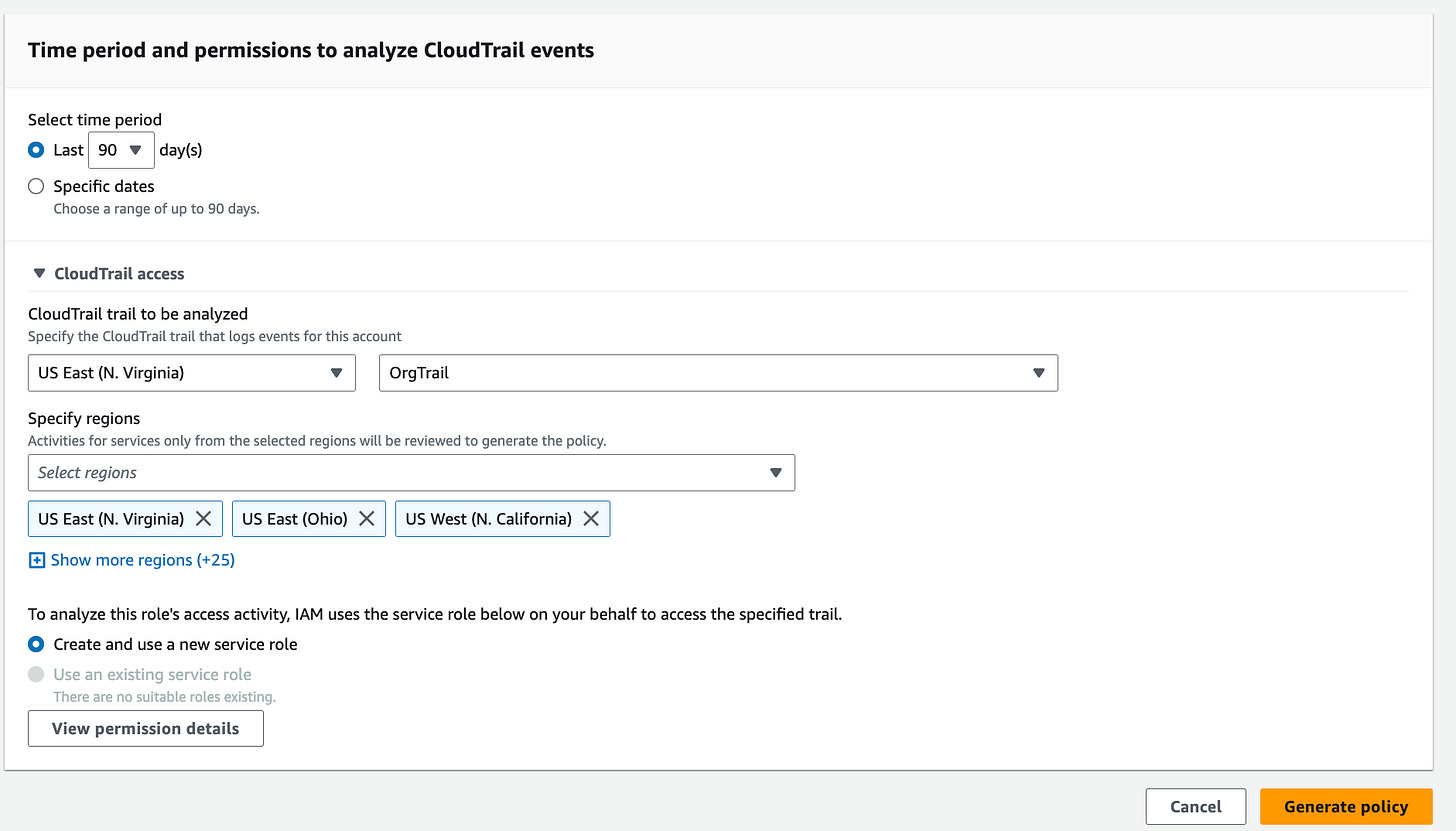The image size is (1456, 831).
Task: Remove the US East (Ohio) region tag
Action: [x=366, y=519]
